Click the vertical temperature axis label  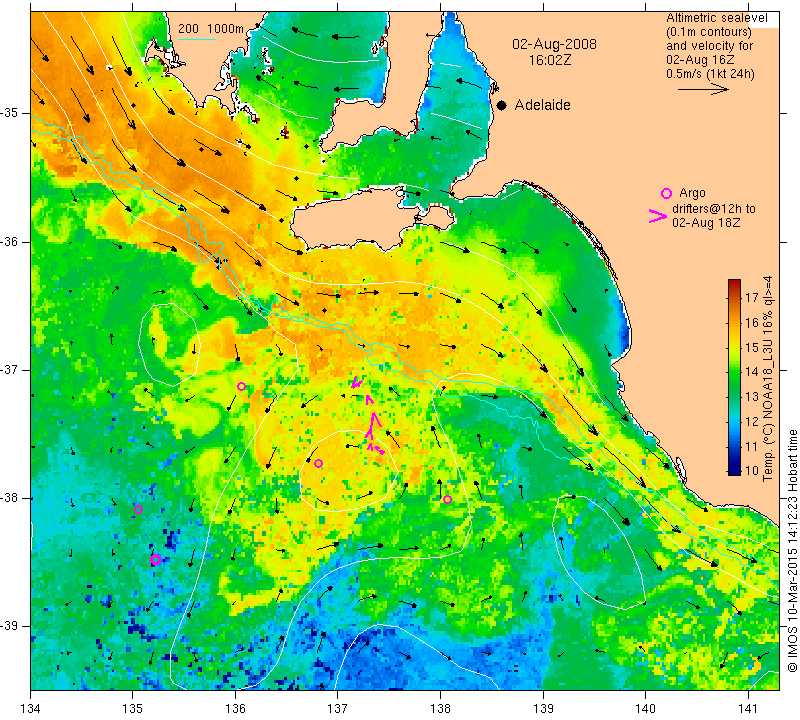(x=768, y=378)
